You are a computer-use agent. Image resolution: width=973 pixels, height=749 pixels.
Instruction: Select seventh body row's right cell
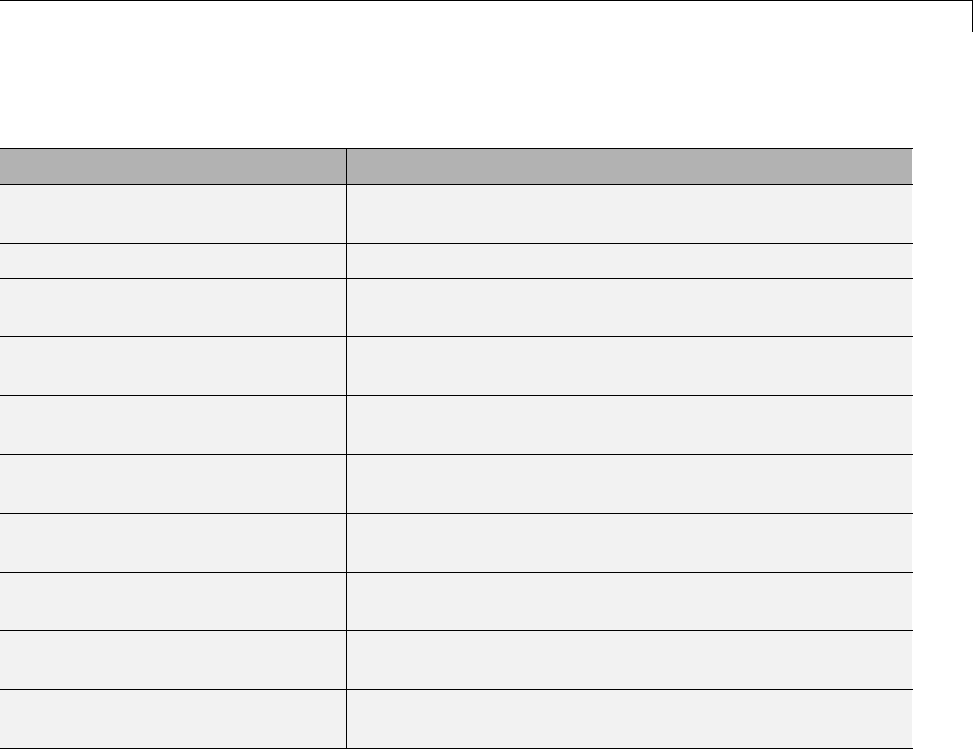coord(629,542)
